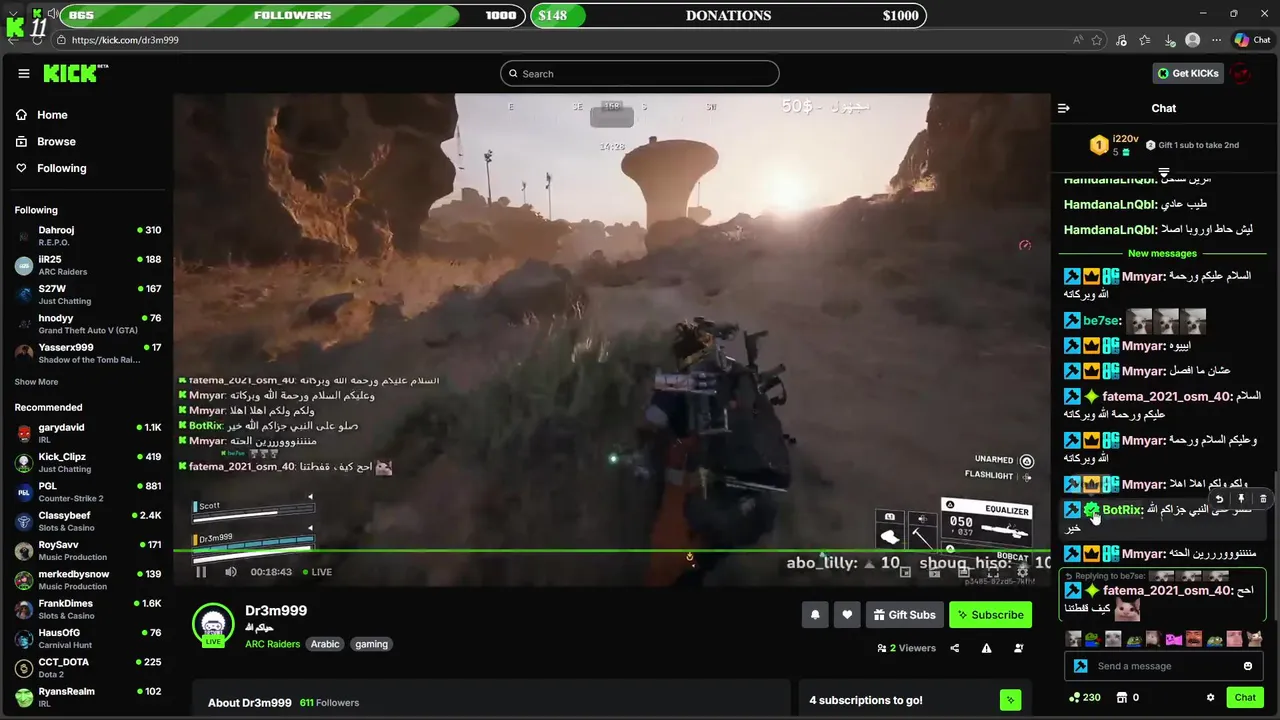Open picture-in-picture mini player

pyautogui.click(x=905, y=572)
